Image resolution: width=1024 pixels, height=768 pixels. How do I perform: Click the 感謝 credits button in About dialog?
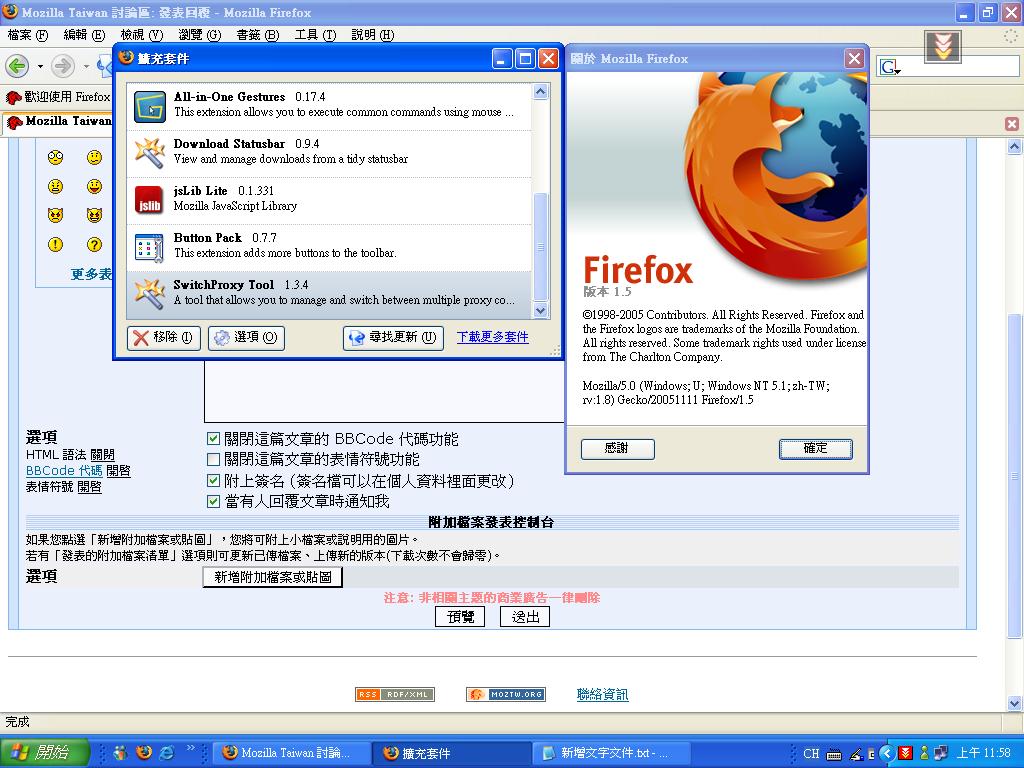point(617,449)
